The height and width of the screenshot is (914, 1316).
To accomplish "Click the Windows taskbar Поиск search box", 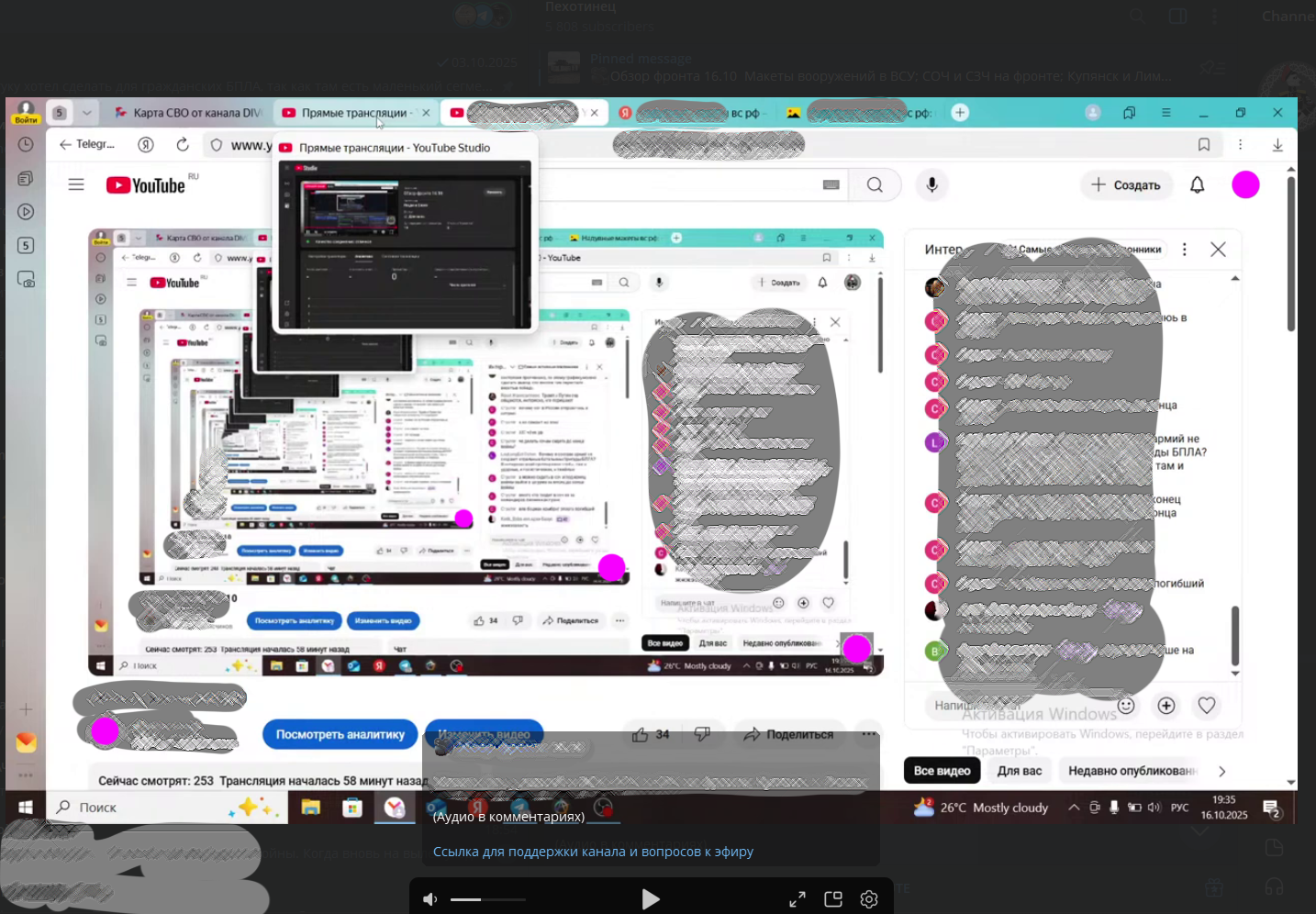I will point(167,808).
